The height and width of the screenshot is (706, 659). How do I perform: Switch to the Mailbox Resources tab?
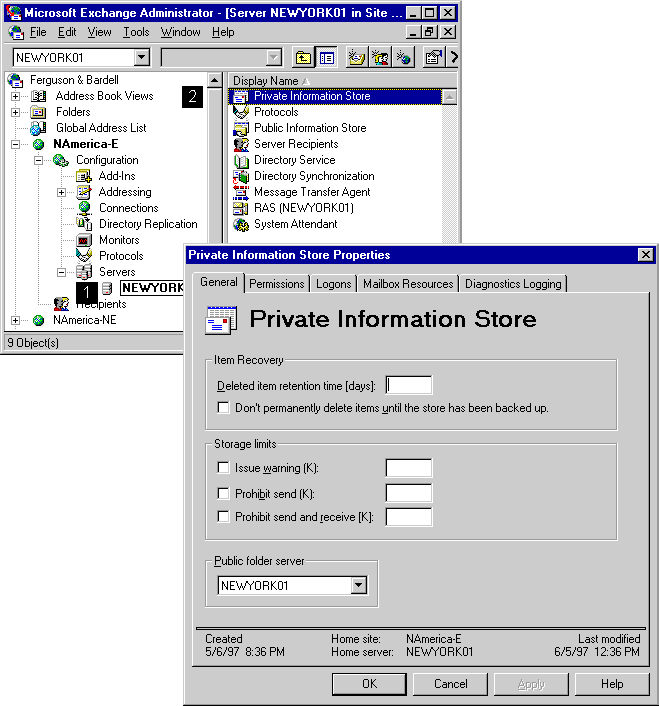pyautogui.click(x=408, y=284)
